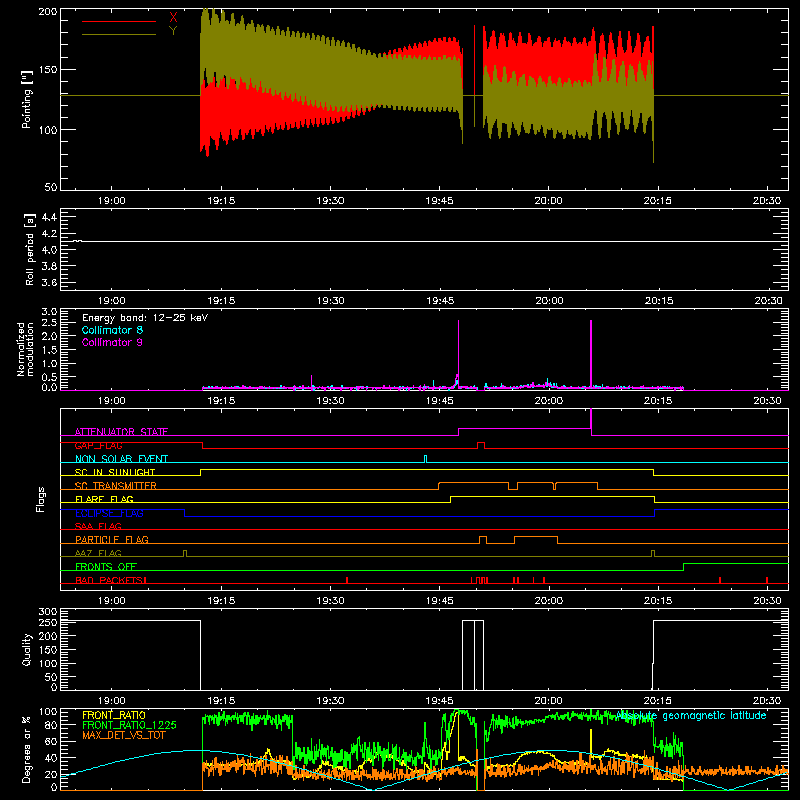Image resolution: width=800 pixels, height=800 pixels.
Task: Click the yellow 'FRONT_RATIO' legend label
Action: [x=114, y=715]
